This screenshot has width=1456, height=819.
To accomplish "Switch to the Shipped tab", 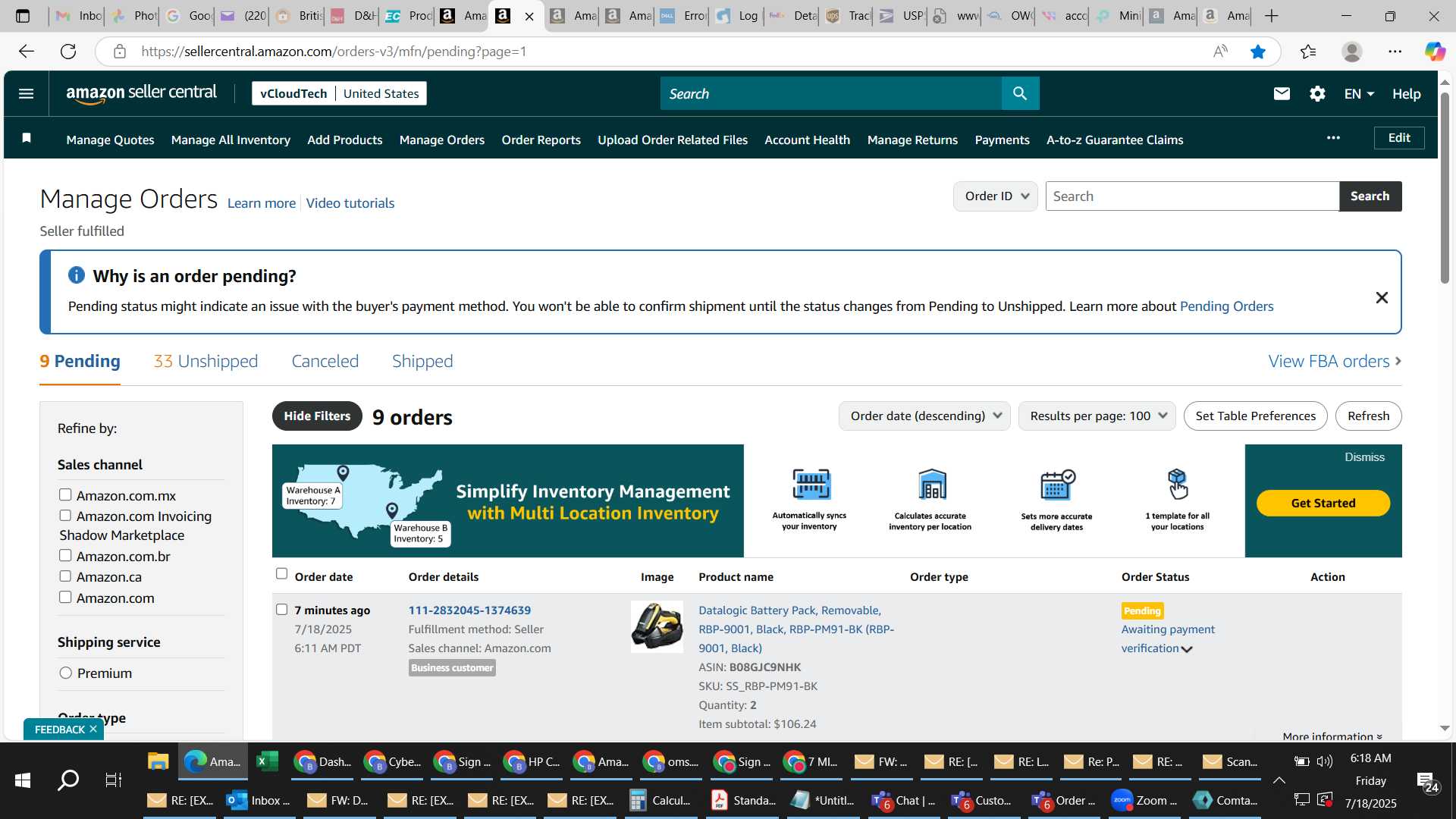I will 422,361.
